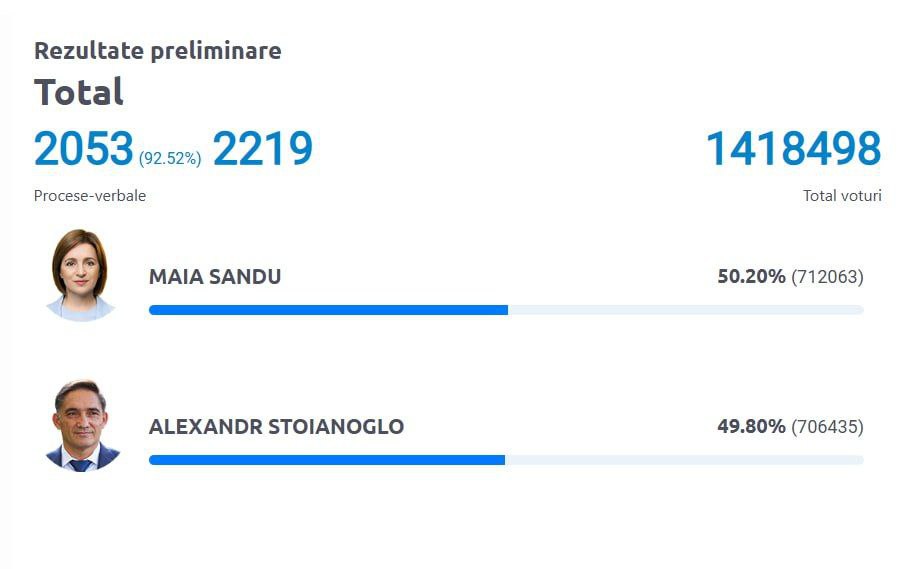
Task: Click the unfilled part of Stoianoglo's bar
Action: 685,460
